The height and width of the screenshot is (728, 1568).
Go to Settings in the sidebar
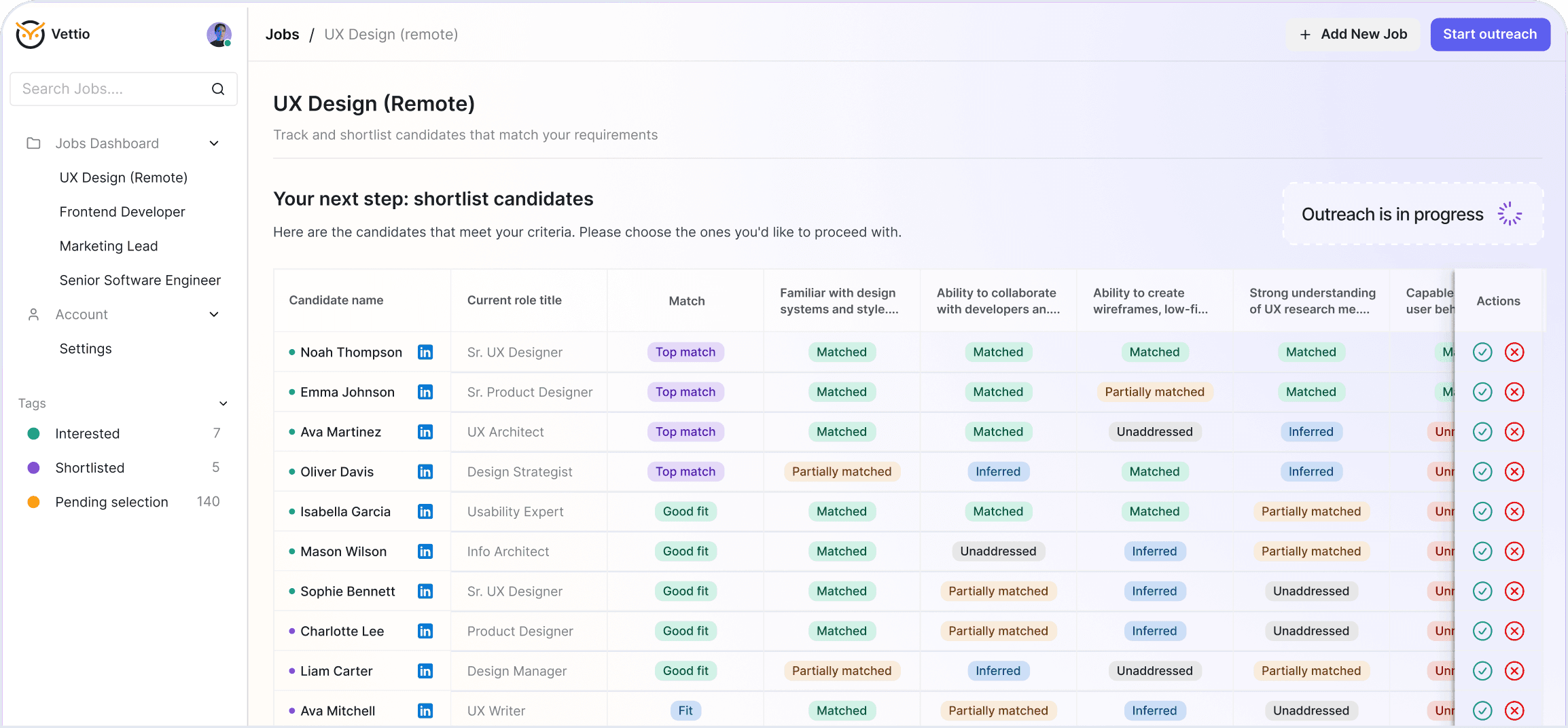[x=86, y=348]
